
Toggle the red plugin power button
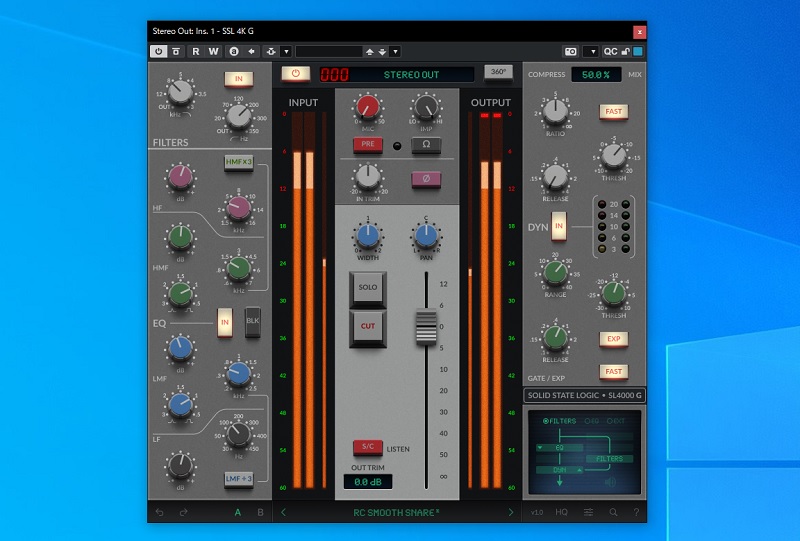coord(295,73)
